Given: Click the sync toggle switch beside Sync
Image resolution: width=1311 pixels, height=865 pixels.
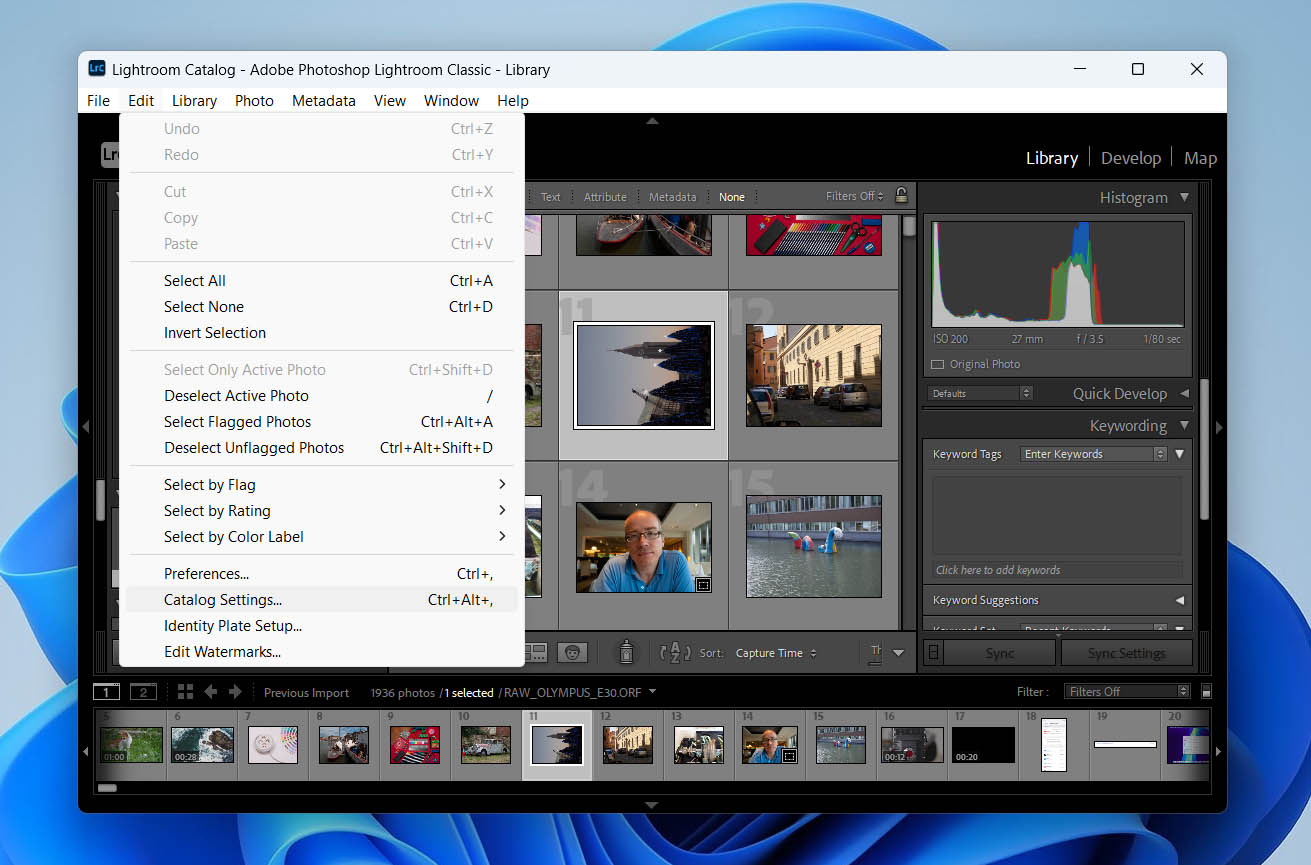Looking at the screenshot, I should [934, 653].
